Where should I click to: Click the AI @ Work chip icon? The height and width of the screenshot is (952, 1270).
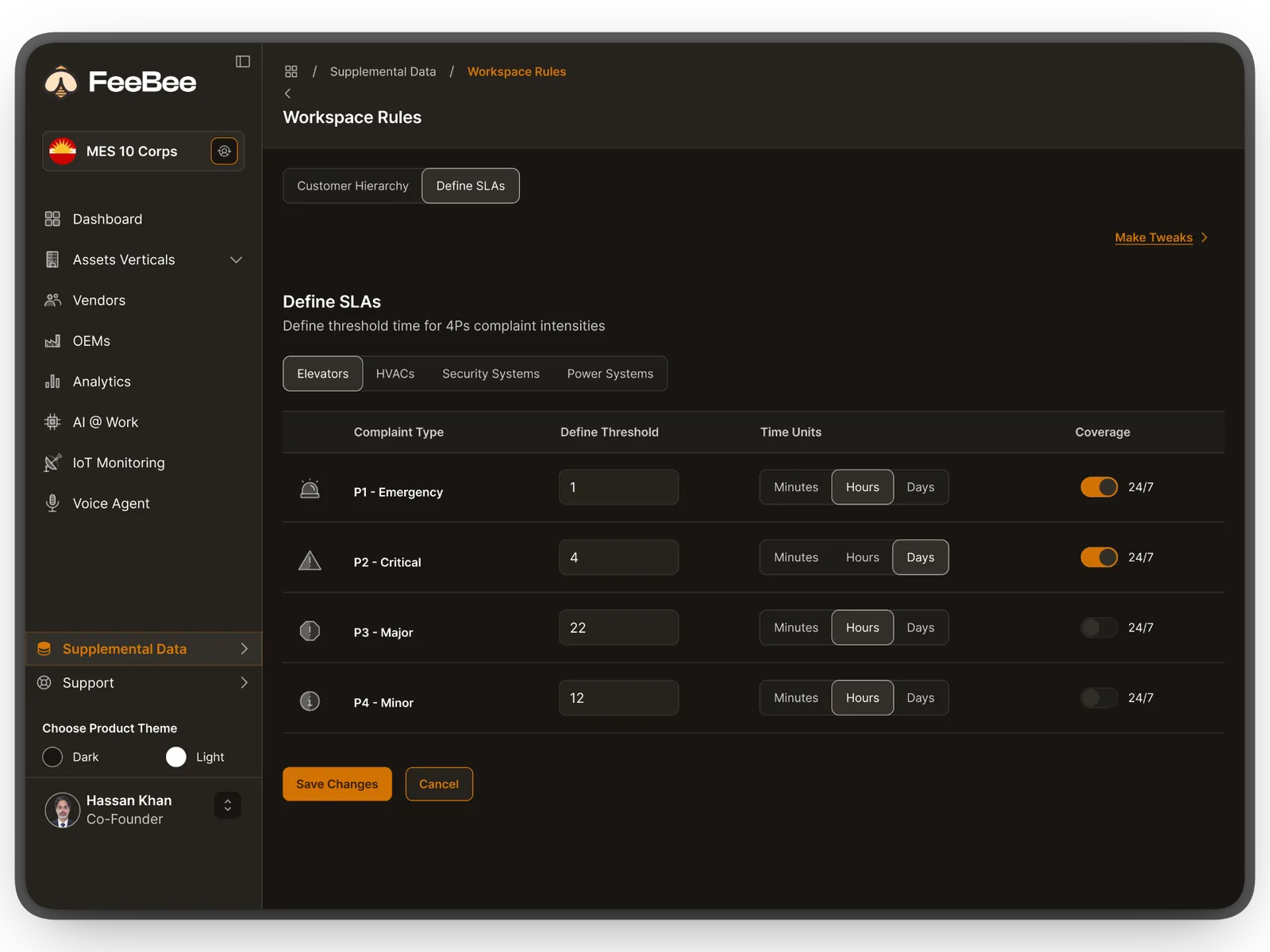tap(52, 422)
